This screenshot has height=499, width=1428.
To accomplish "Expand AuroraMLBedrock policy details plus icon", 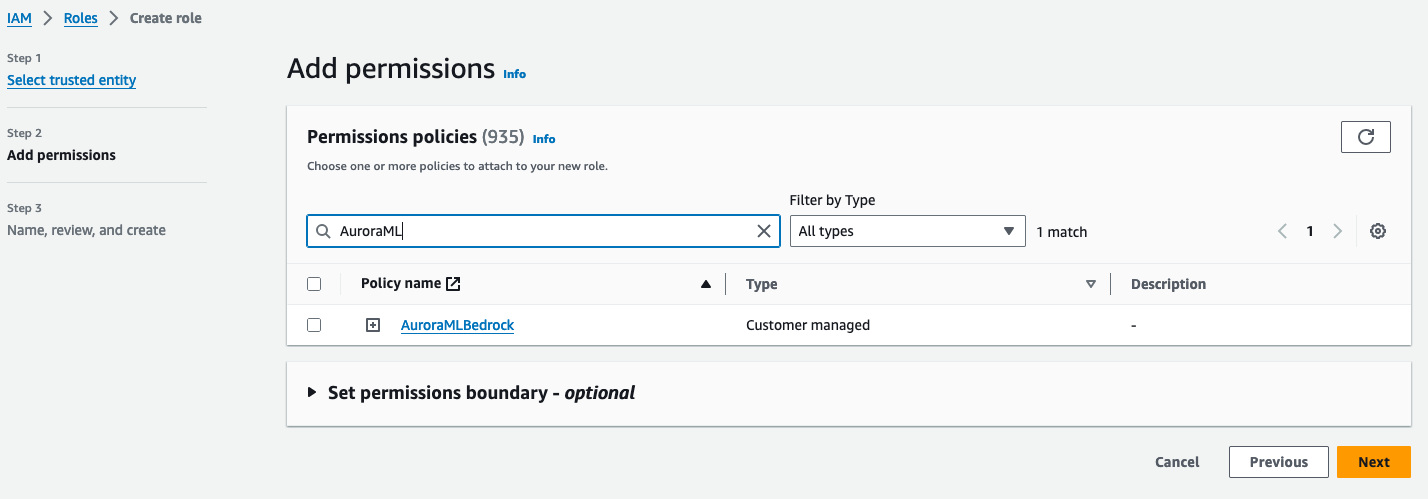I will coord(373,325).
